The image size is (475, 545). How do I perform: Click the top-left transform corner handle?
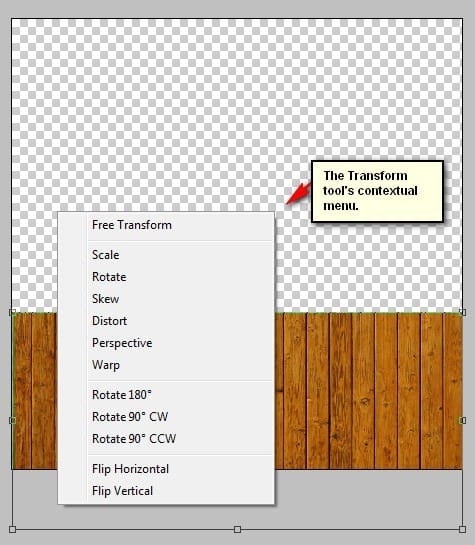[12, 312]
